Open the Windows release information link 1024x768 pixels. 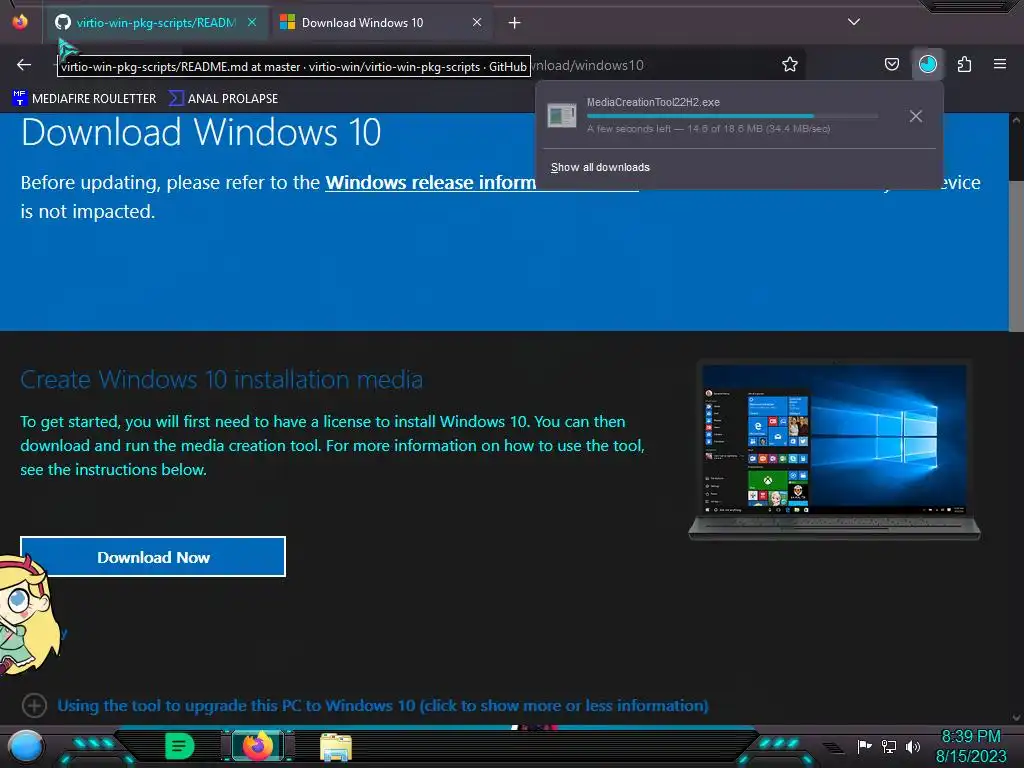click(x=431, y=182)
